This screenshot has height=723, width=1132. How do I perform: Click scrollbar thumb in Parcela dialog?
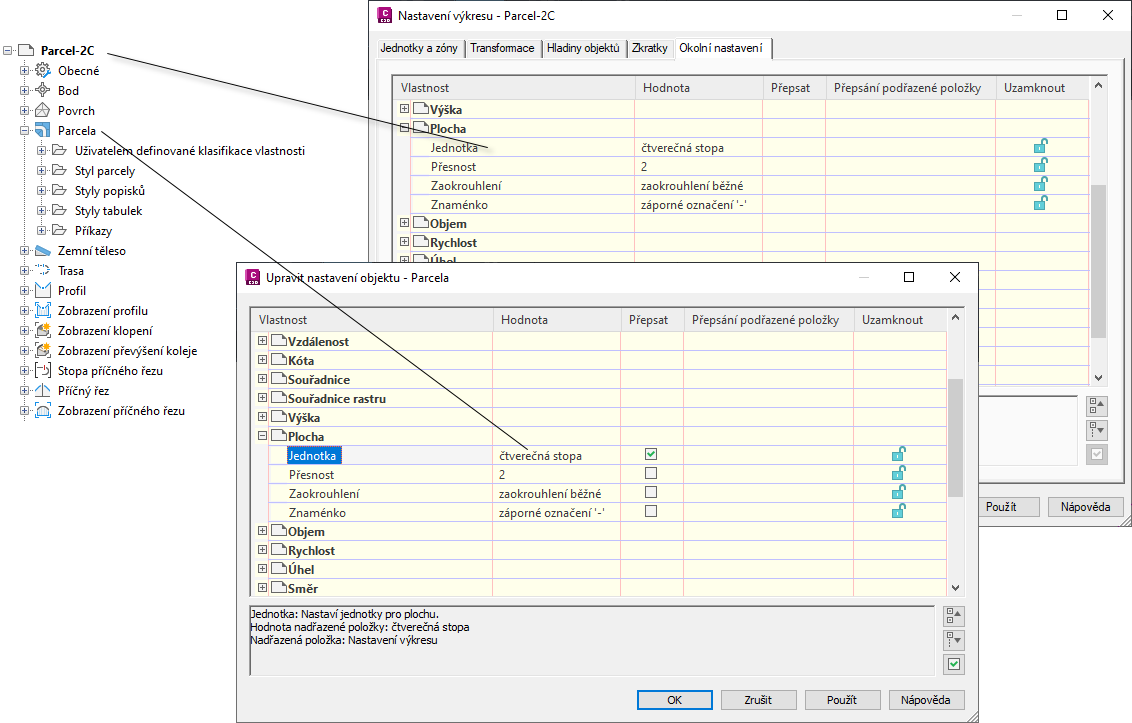click(955, 438)
